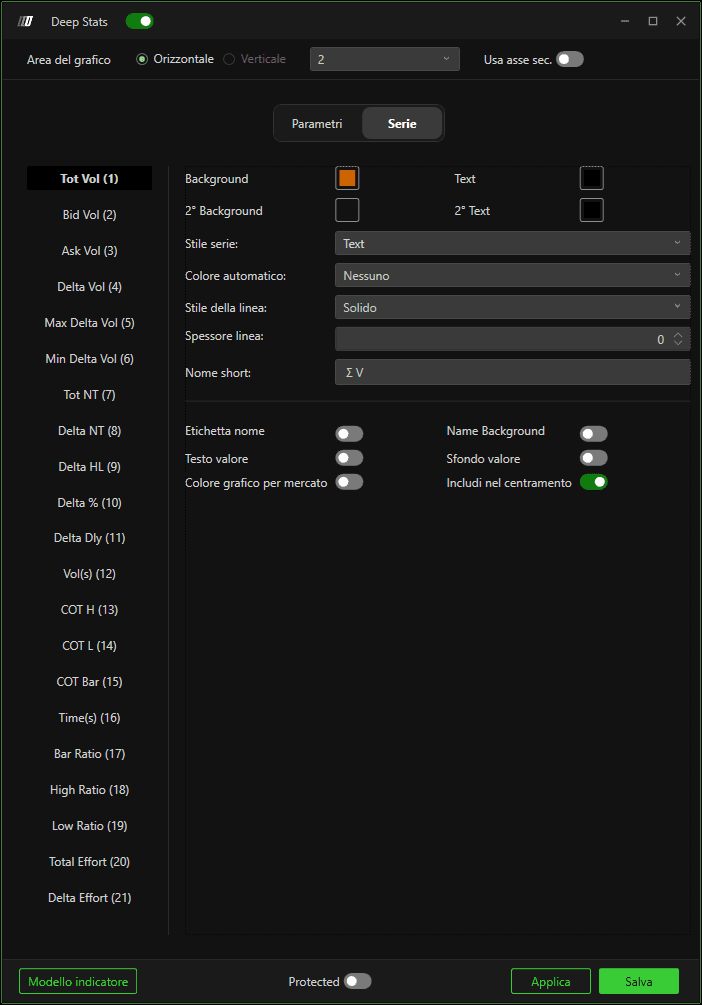Select Ask Vol (3) series

(x=89, y=251)
